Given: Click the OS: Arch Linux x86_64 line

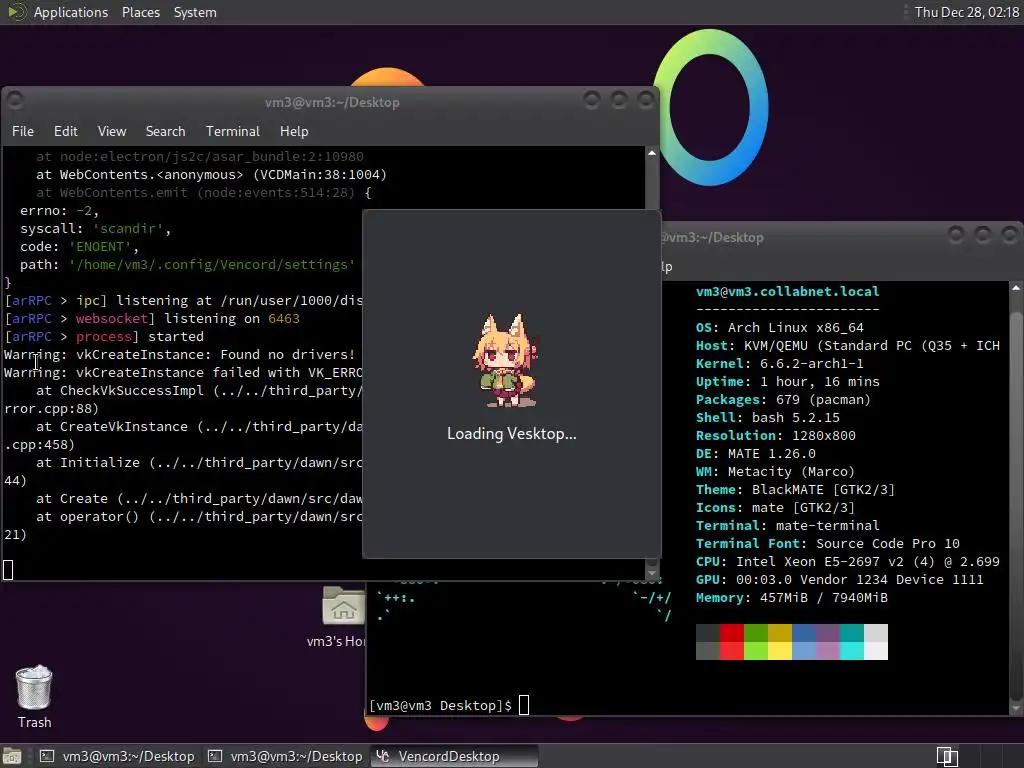Looking at the screenshot, I should click(x=780, y=328).
